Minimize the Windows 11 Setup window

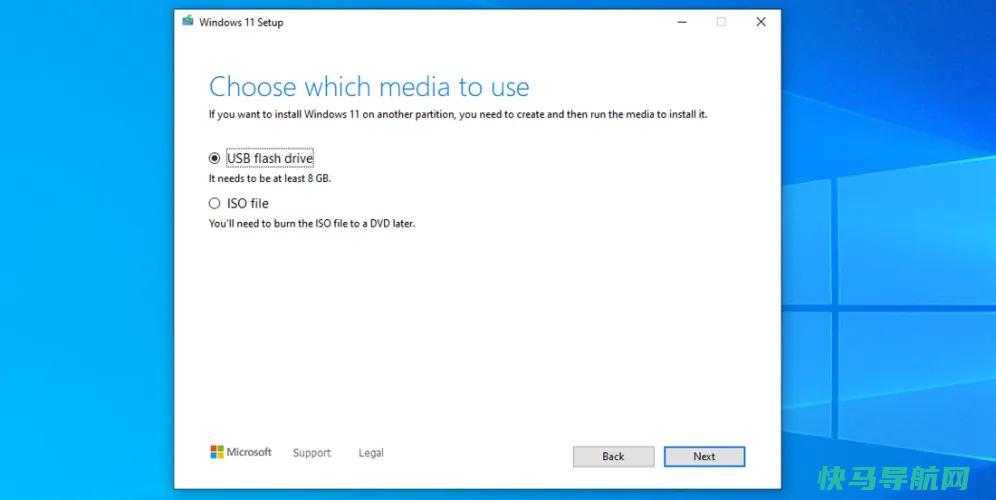coord(682,22)
